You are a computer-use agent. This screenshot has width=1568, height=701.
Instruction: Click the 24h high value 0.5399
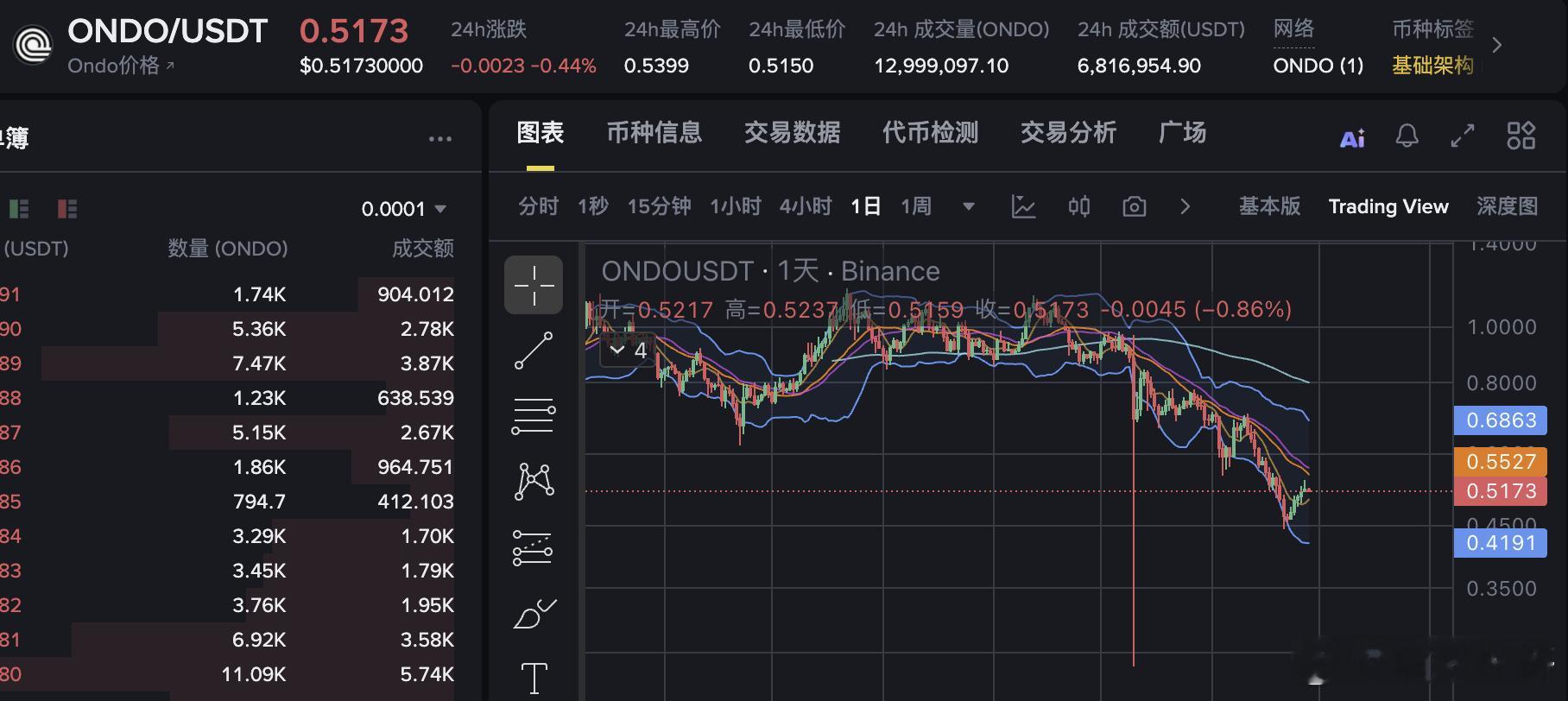point(656,66)
